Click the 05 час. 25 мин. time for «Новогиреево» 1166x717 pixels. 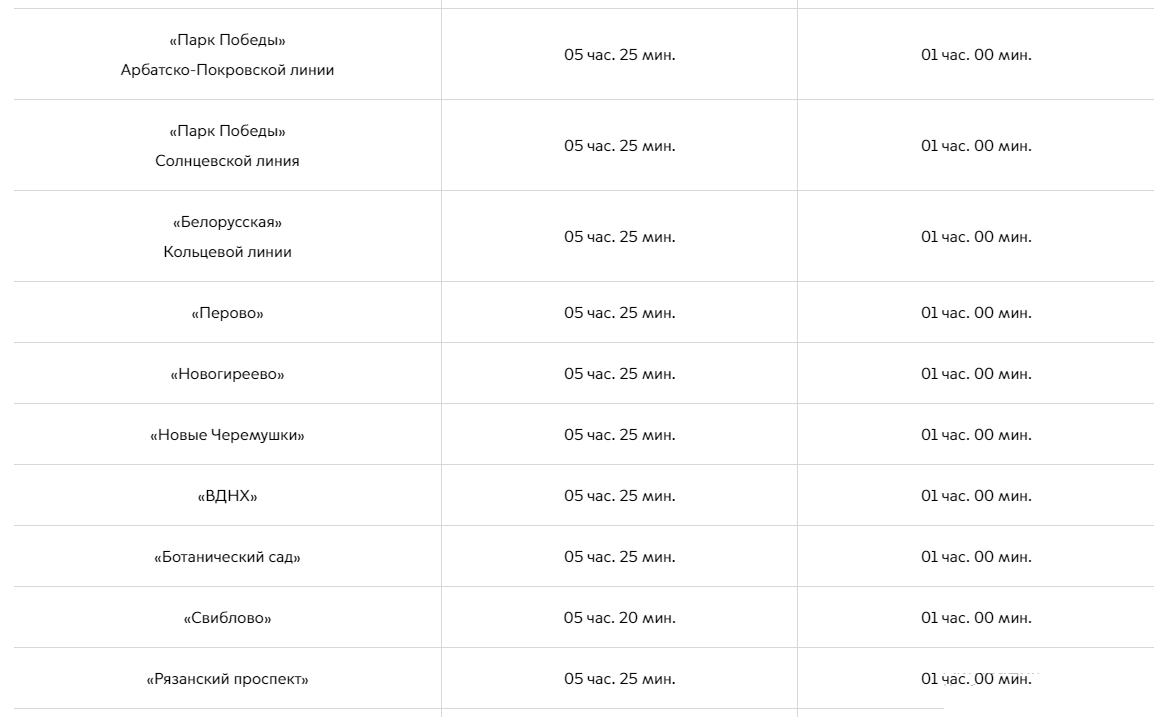pyautogui.click(x=619, y=374)
